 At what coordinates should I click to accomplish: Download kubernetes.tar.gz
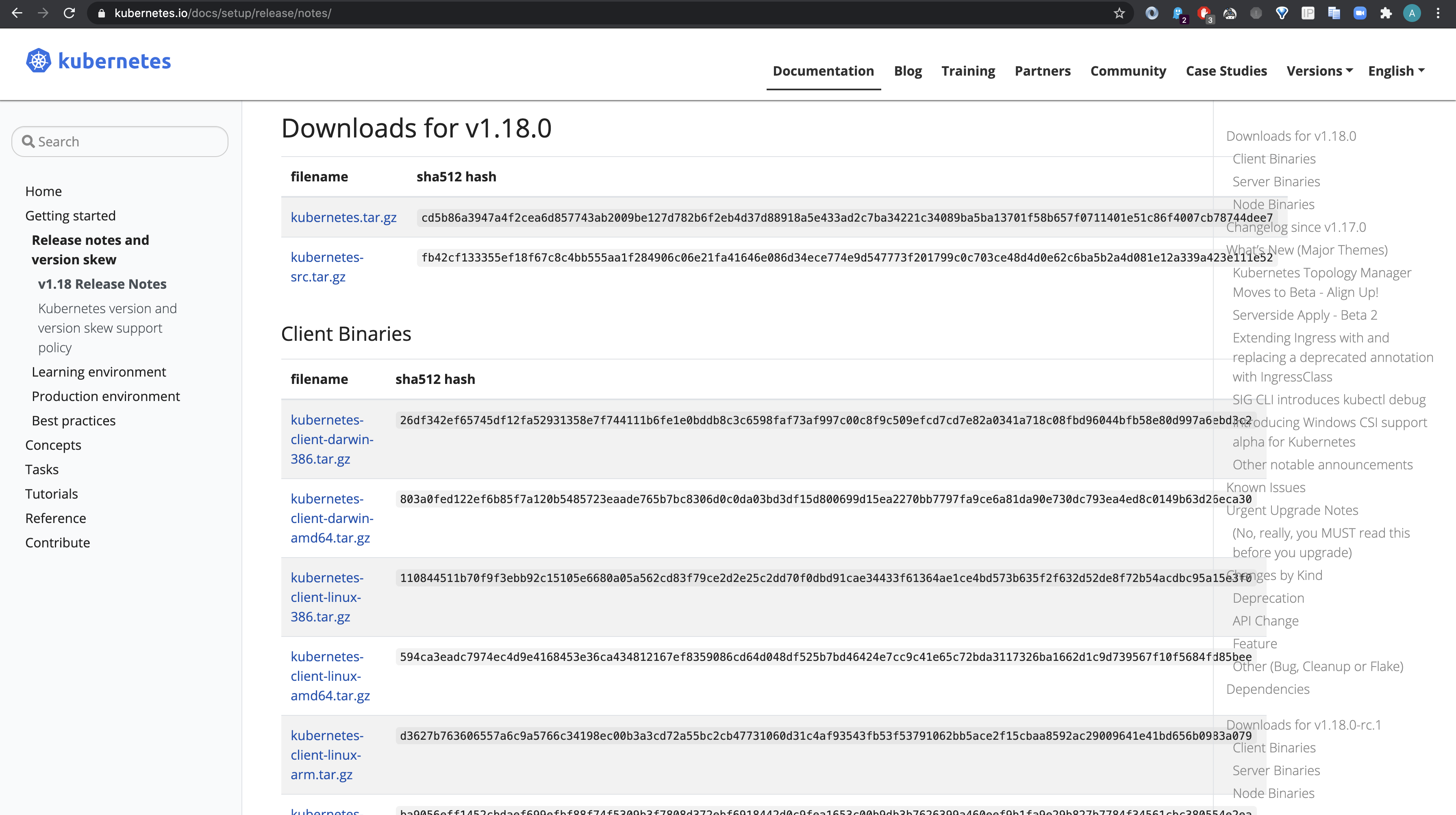(x=343, y=217)
